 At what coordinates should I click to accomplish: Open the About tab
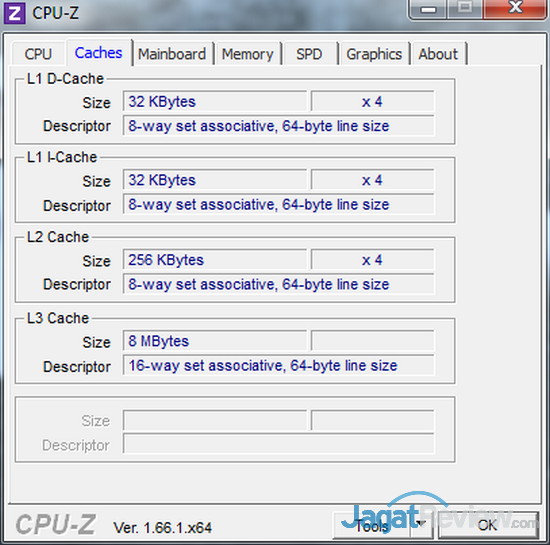pyautogui.click(x=438, y=54)
